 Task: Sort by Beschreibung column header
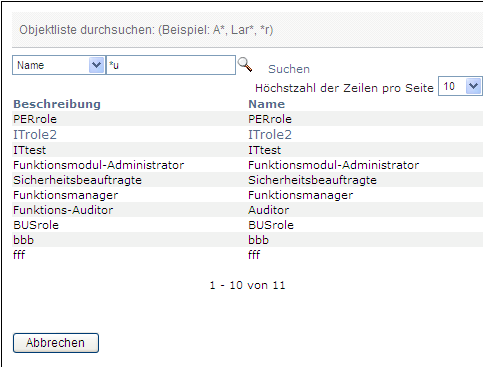(57, 104)
